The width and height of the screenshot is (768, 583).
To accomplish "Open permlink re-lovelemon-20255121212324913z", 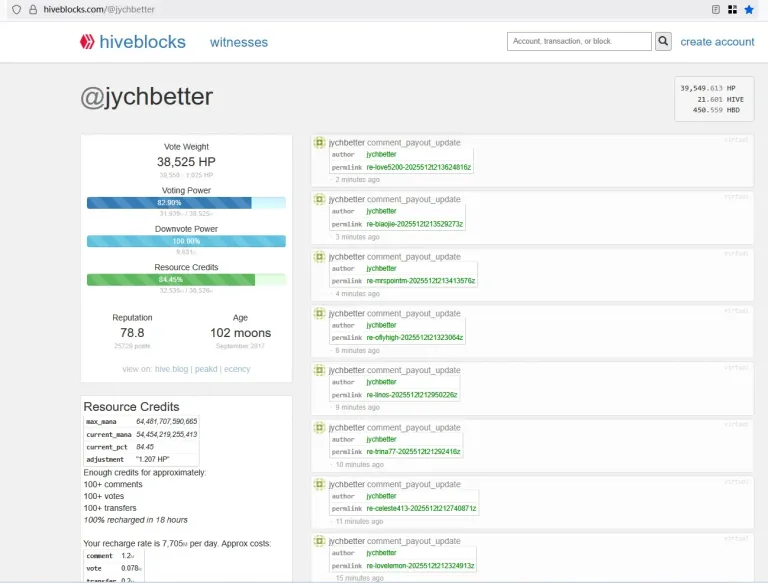I will pos(420,565).
